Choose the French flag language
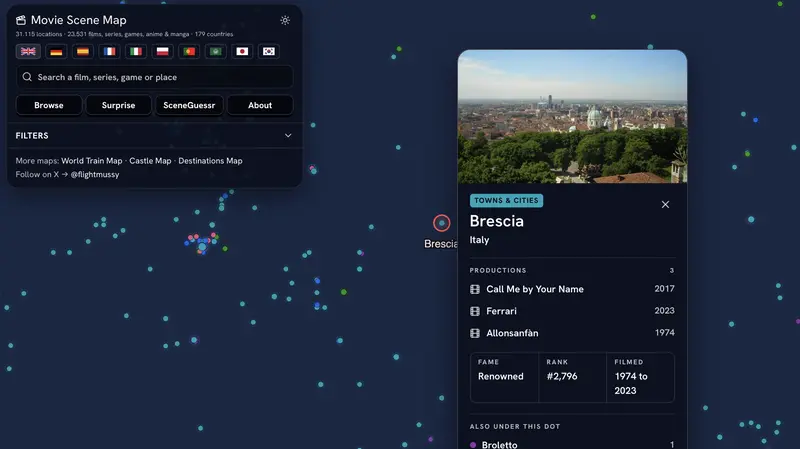 tap(109, 52)
